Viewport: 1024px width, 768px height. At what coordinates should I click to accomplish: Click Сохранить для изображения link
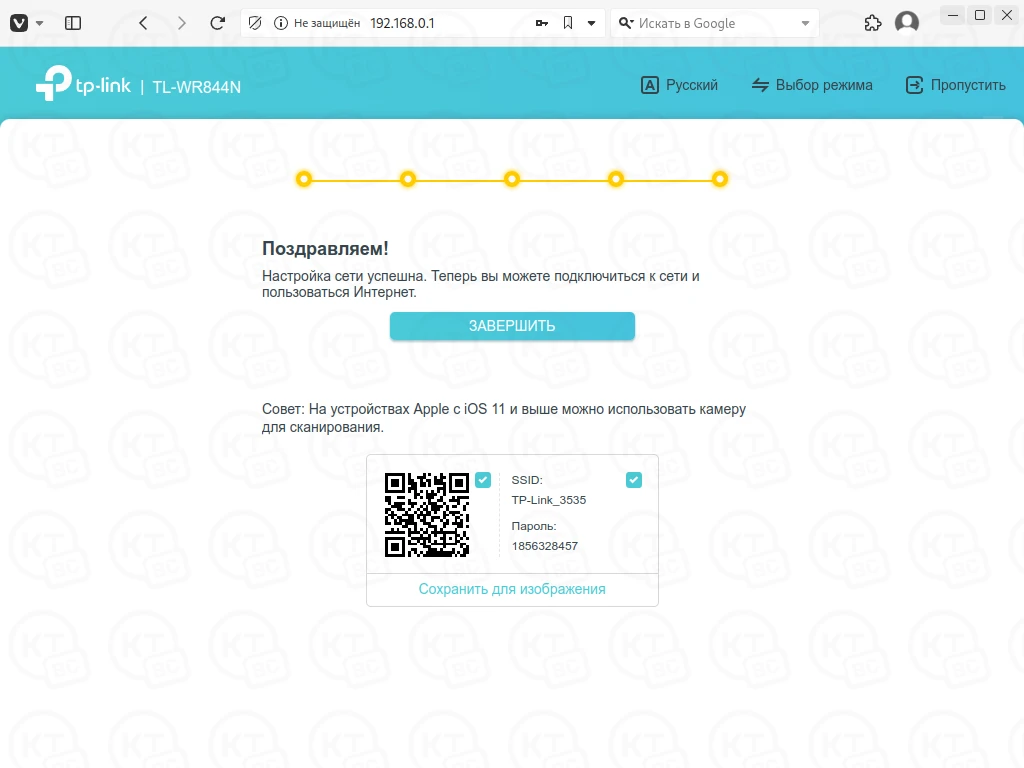(512, 589)
